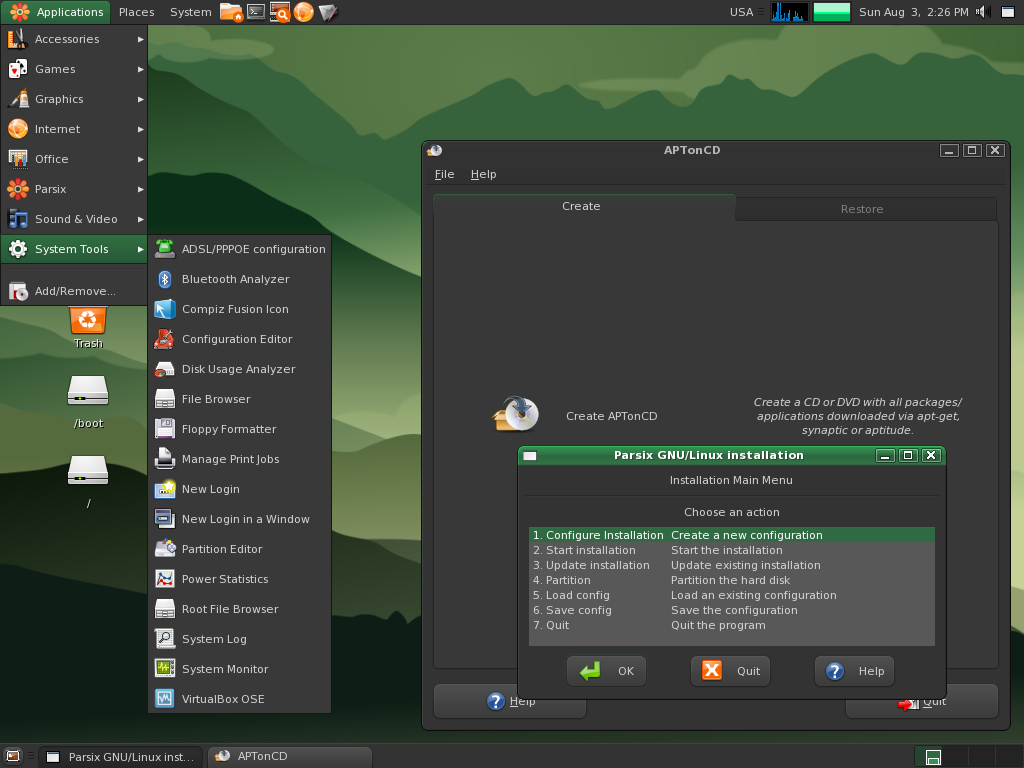
Task: Launch the terminal from the top panel
Action: tap(256, 12)
